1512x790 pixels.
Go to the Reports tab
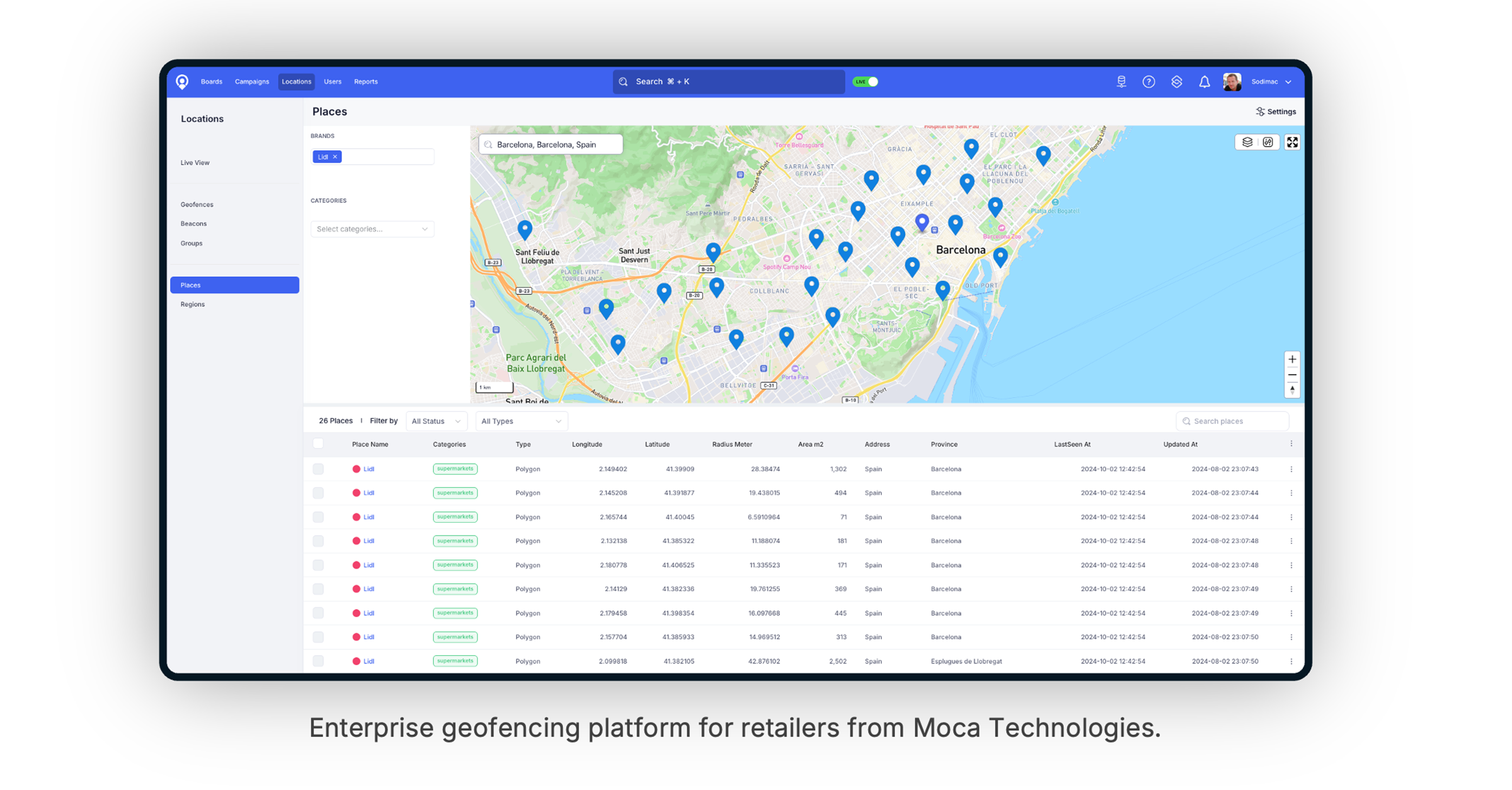[x=365, y=81]
